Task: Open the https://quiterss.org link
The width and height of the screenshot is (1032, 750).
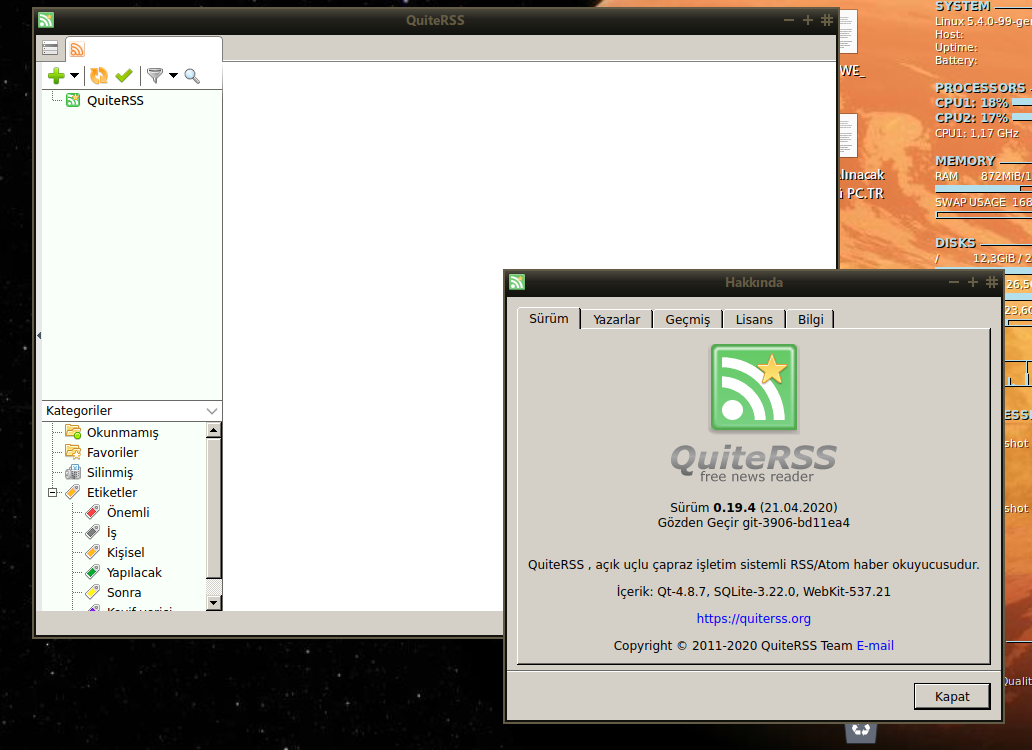Action: (x=754, y=618)
